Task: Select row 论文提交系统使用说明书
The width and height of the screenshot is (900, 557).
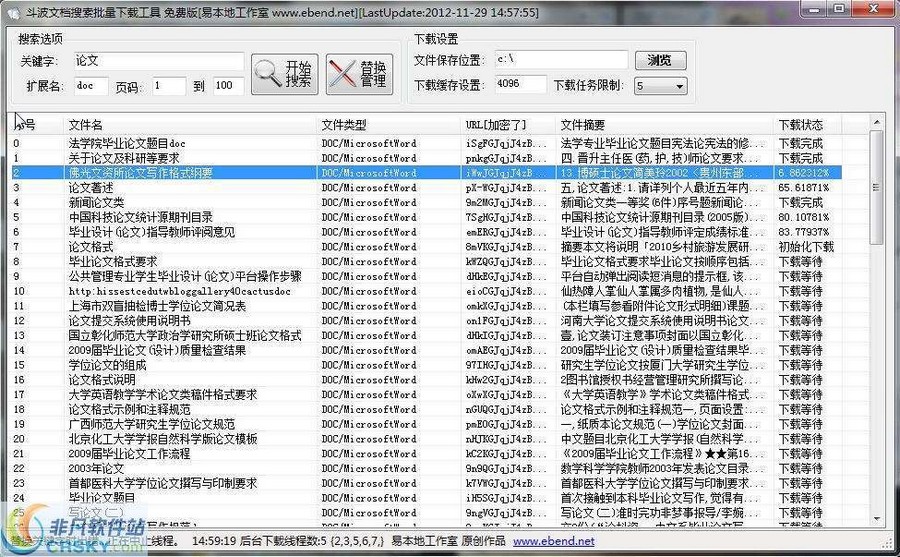Action: (x=426, y=321)
